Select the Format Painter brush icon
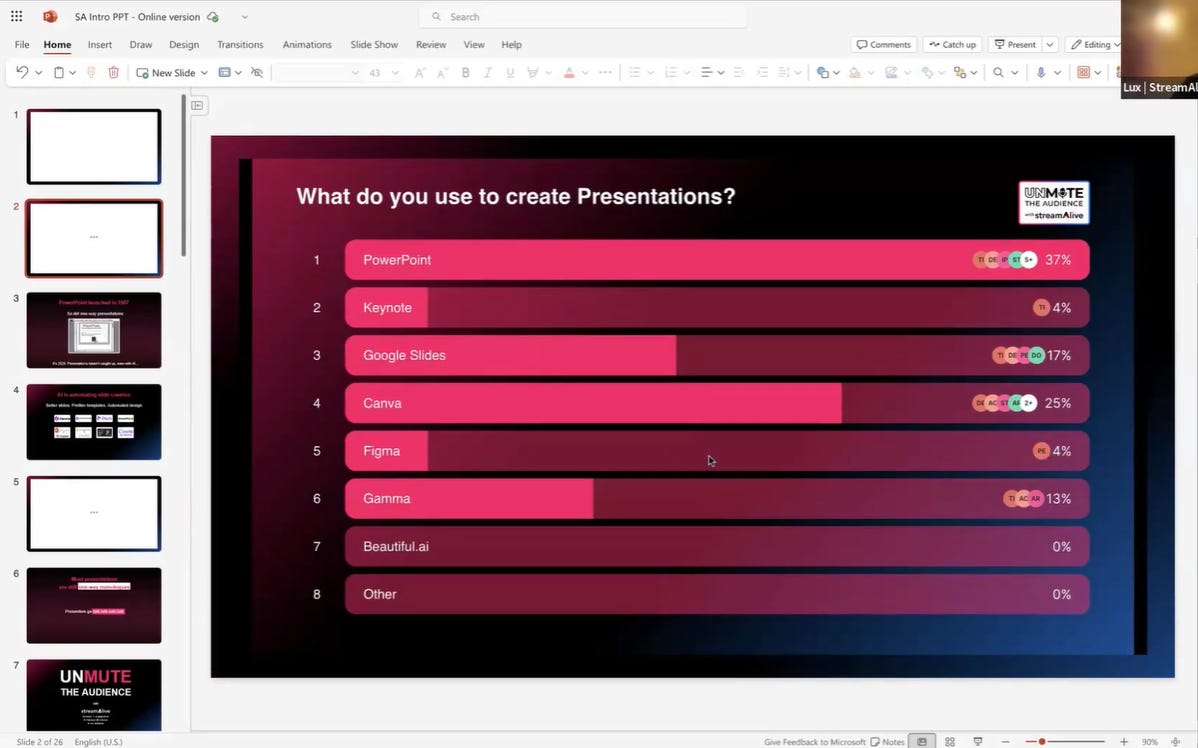1198x748 pixels. (91, 73)
